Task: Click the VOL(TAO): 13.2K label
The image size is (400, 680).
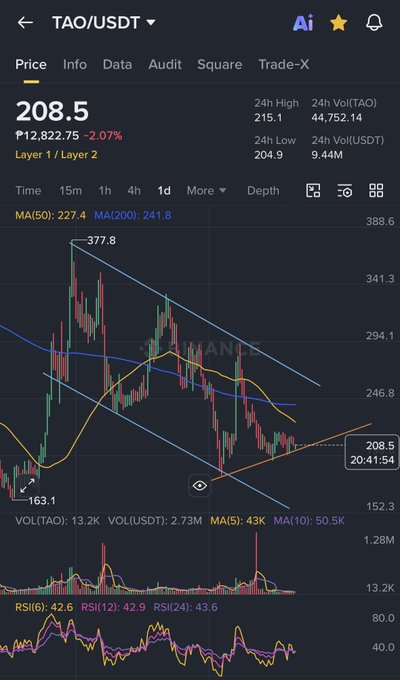Action: [x=57, y=521]
